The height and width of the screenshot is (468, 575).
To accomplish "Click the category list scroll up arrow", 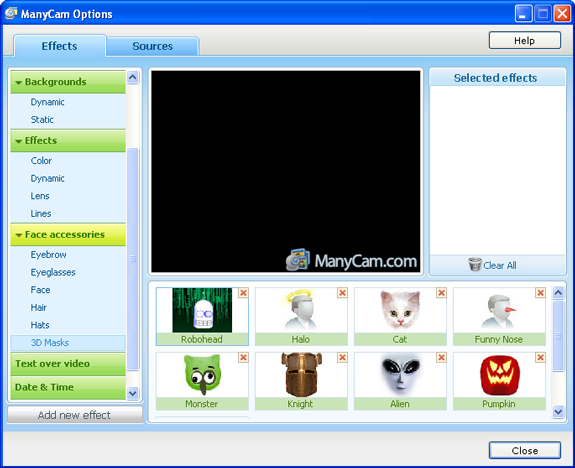I will click(133, 77).
